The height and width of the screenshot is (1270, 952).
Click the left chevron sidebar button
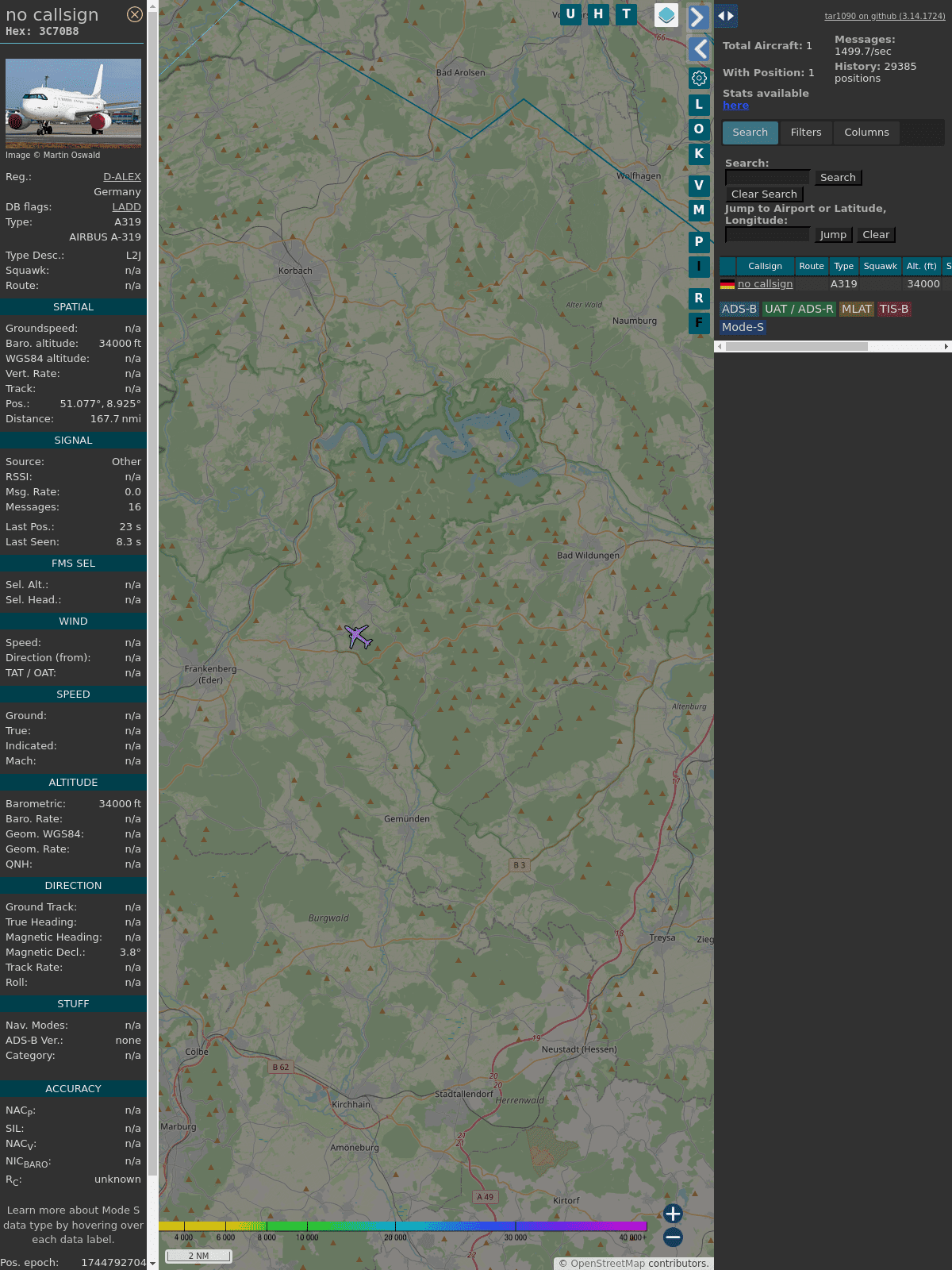coord(698,49)
